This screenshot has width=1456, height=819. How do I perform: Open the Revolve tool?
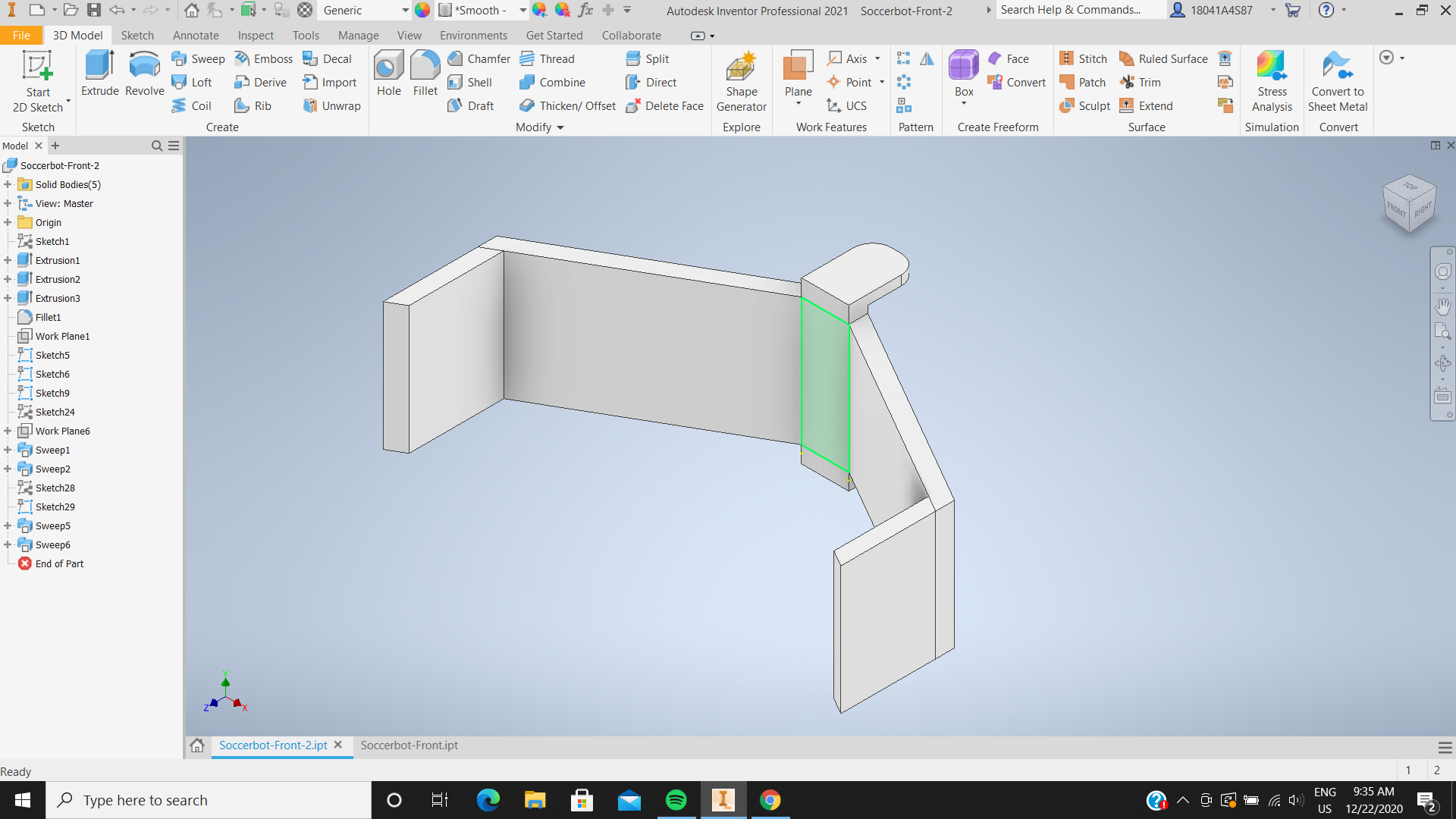click(144, 76)
